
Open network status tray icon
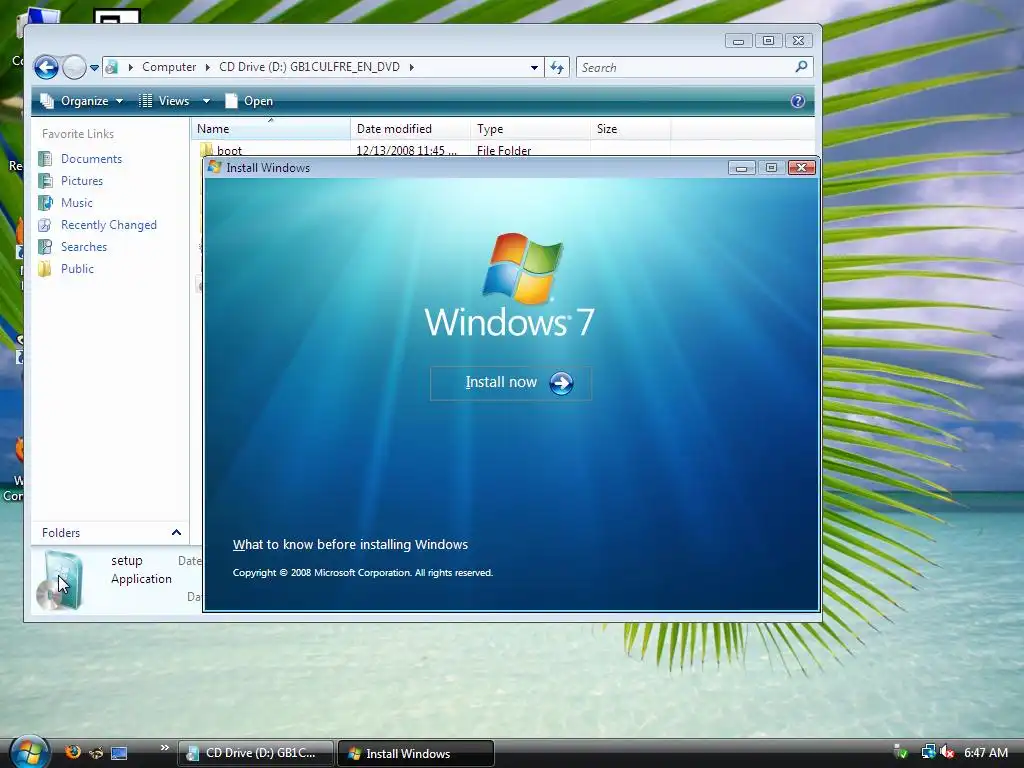[x=928, y=752]
